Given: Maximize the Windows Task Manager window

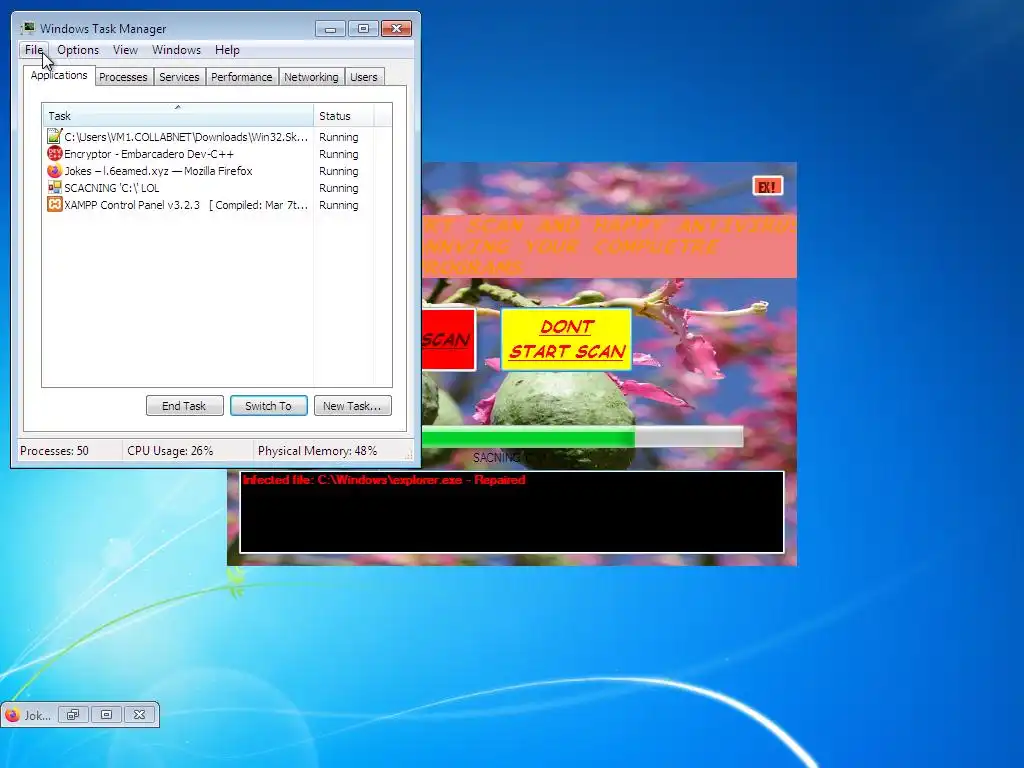Looking at the screenshot, I should tap(363, 29).
